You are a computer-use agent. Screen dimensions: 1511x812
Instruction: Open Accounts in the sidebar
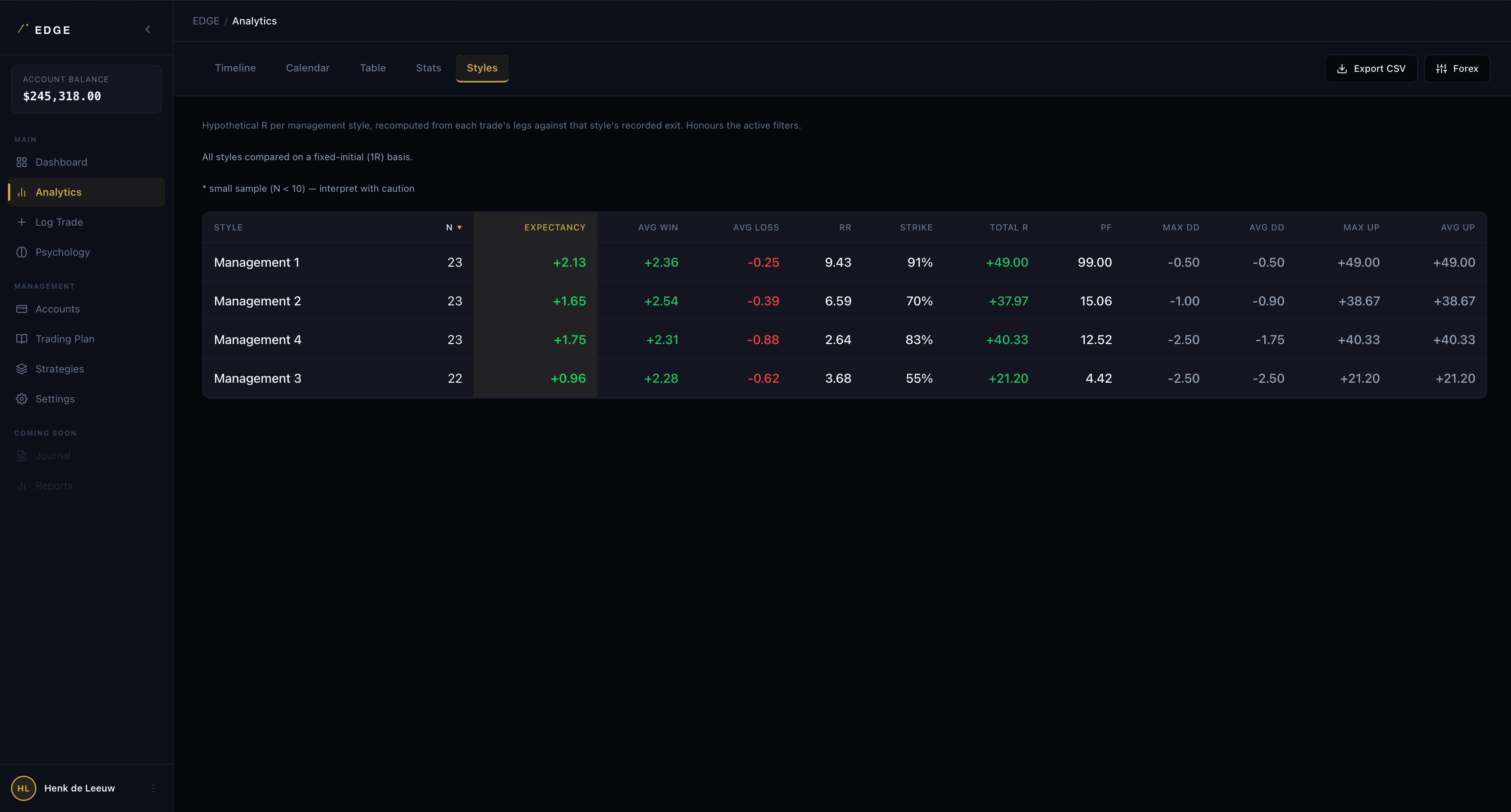[86, 309]
